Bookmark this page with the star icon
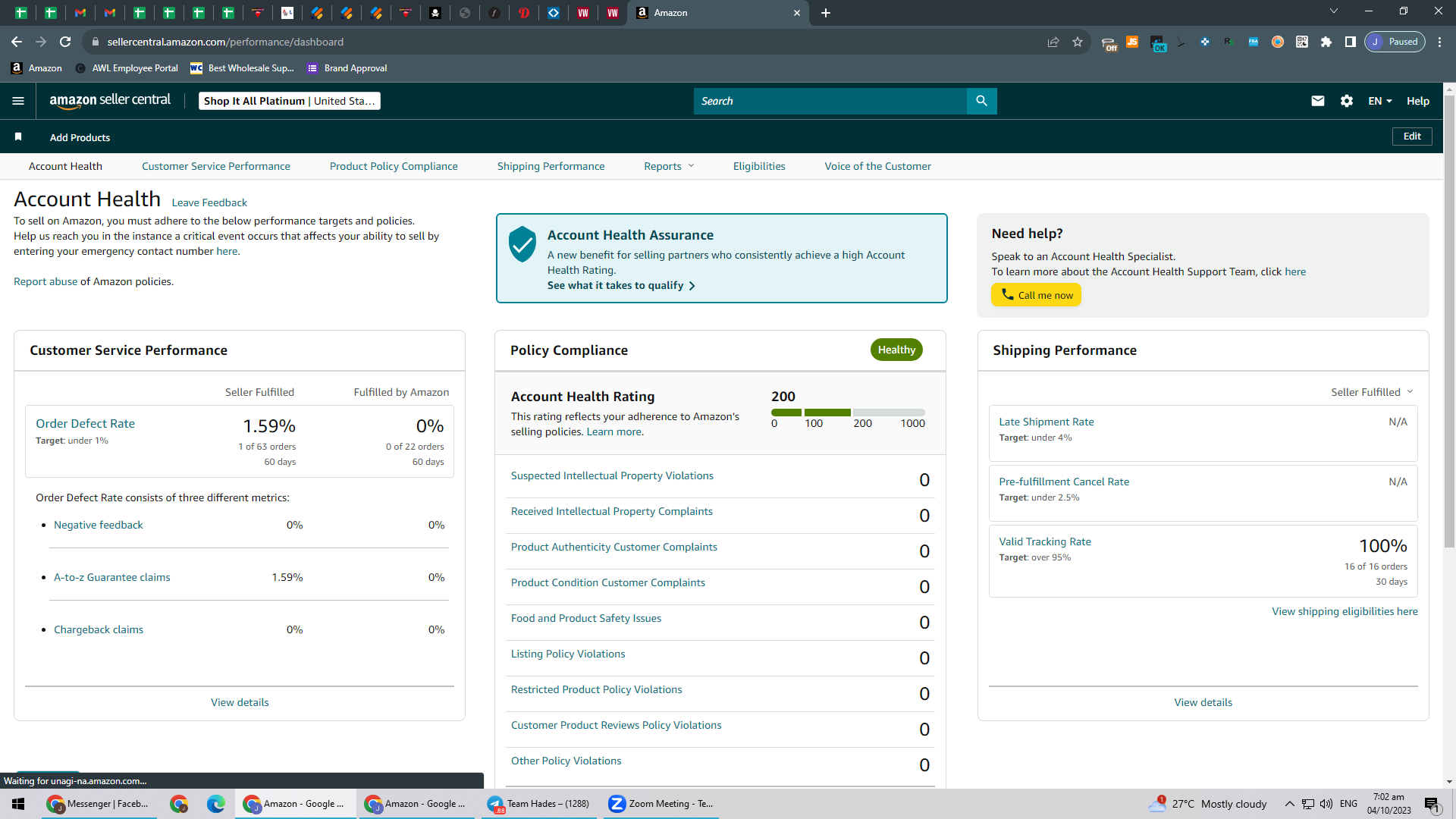Screen dimensions: 1456x819 coord(1078,42)
